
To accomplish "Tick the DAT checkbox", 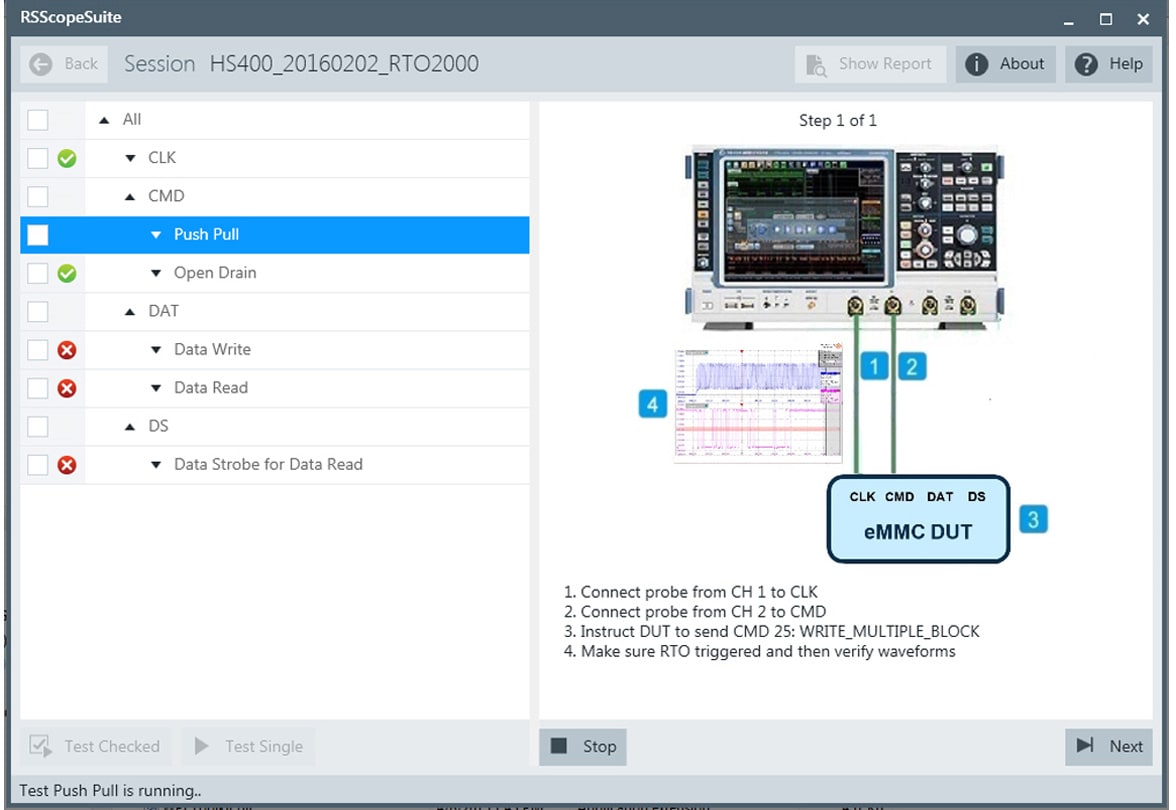I will [x=38, y=311].
